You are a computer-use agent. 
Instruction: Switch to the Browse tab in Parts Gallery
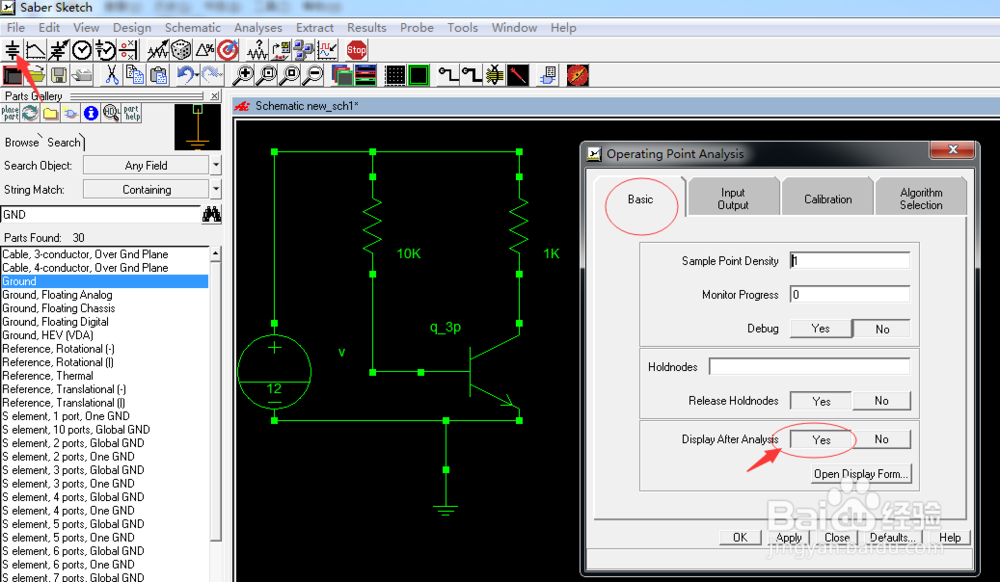(x=22, y=142)
